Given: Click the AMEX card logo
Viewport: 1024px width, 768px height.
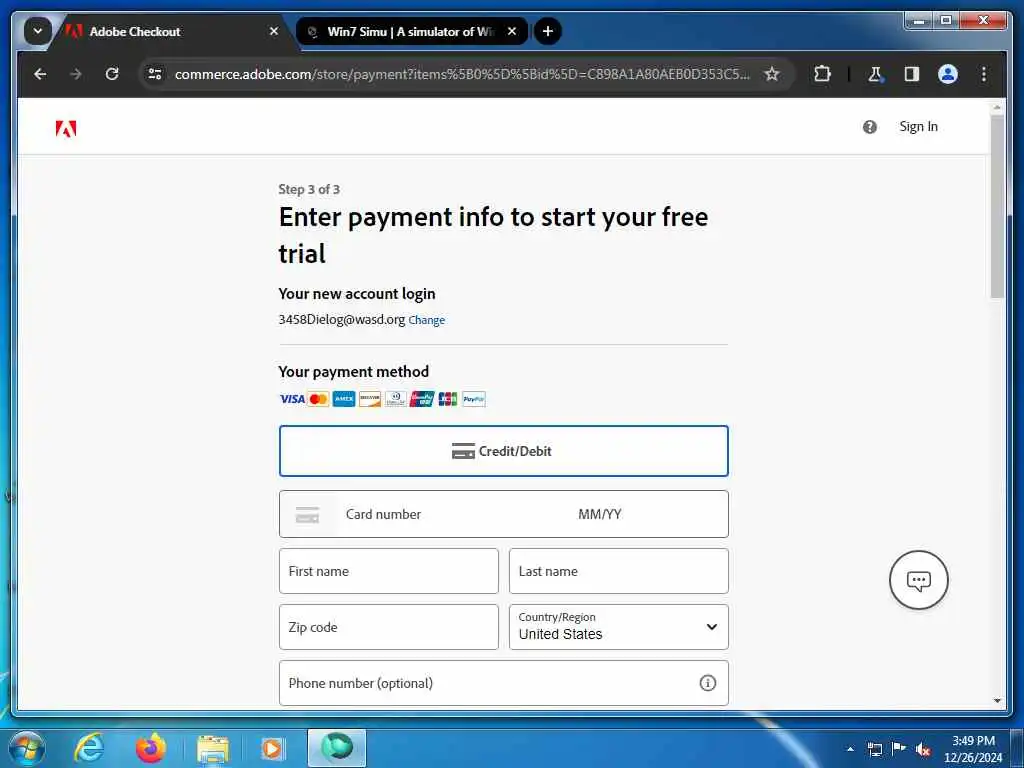Looking at the screenshot, I should [x=344, y=399].
